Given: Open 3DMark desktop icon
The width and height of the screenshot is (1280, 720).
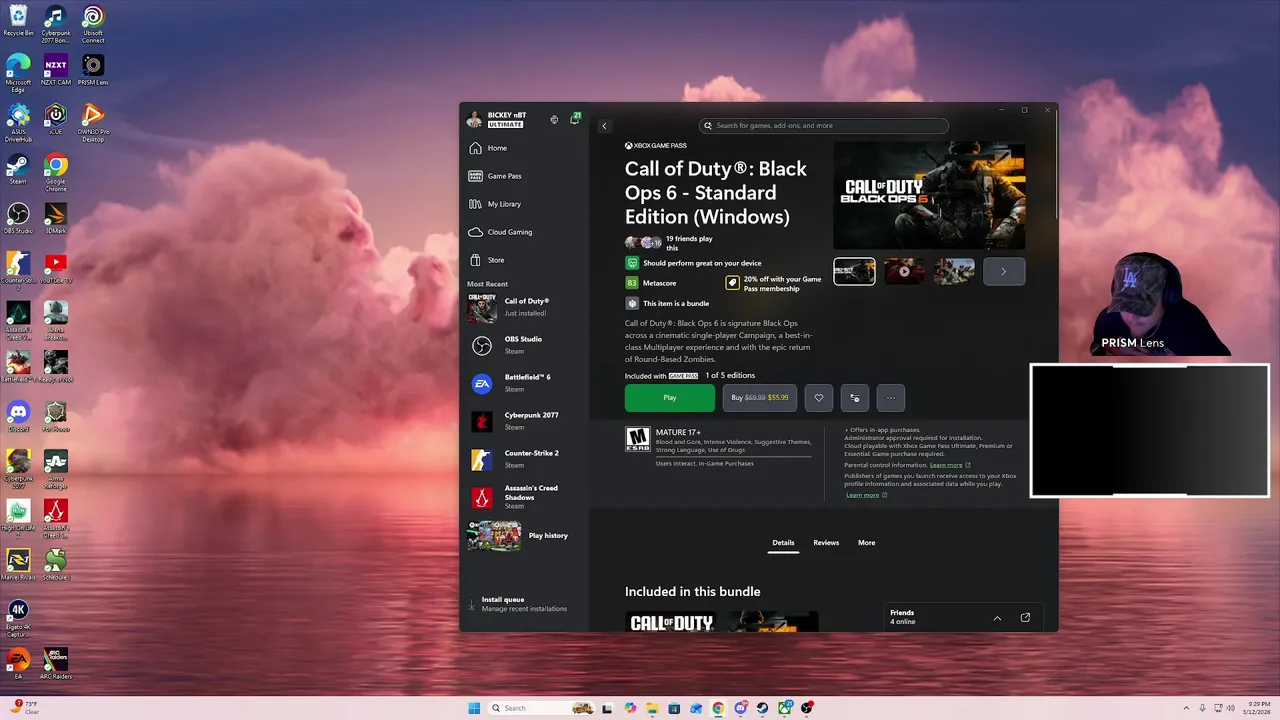Looking at the screenshot, I should pos(56,218).
